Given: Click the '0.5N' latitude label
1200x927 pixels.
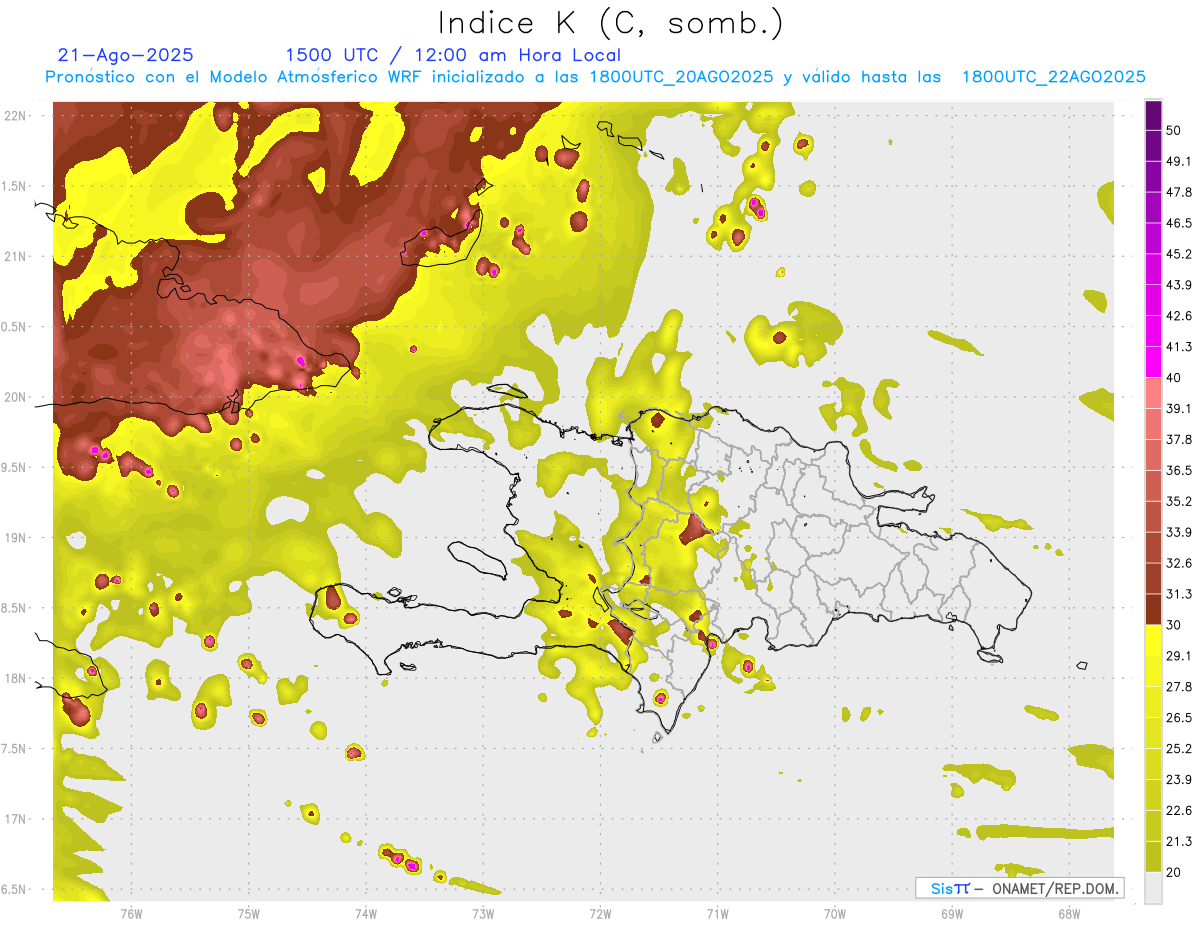Looking at the screenshot, I should [16, 327].
